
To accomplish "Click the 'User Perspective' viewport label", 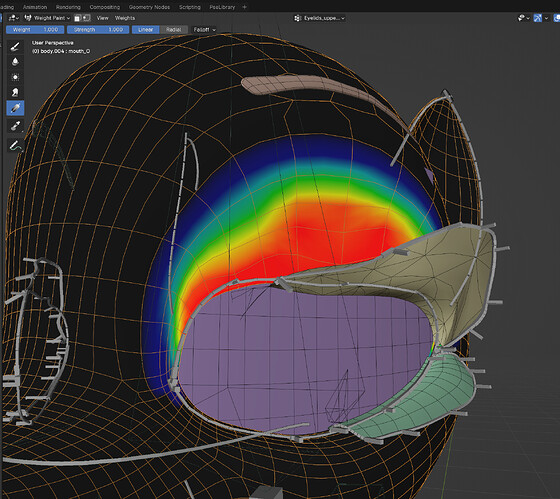I will [x=52, y=43].
